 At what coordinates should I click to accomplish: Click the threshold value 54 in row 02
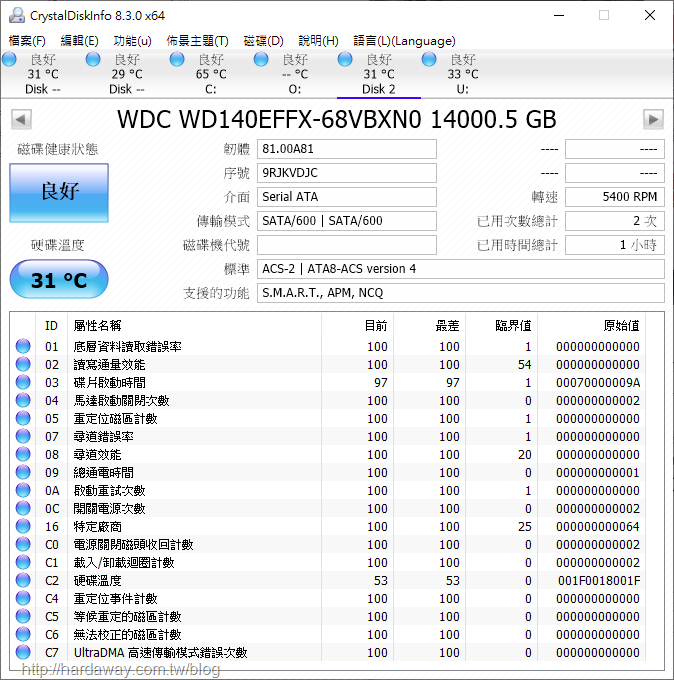coord(524,365)
